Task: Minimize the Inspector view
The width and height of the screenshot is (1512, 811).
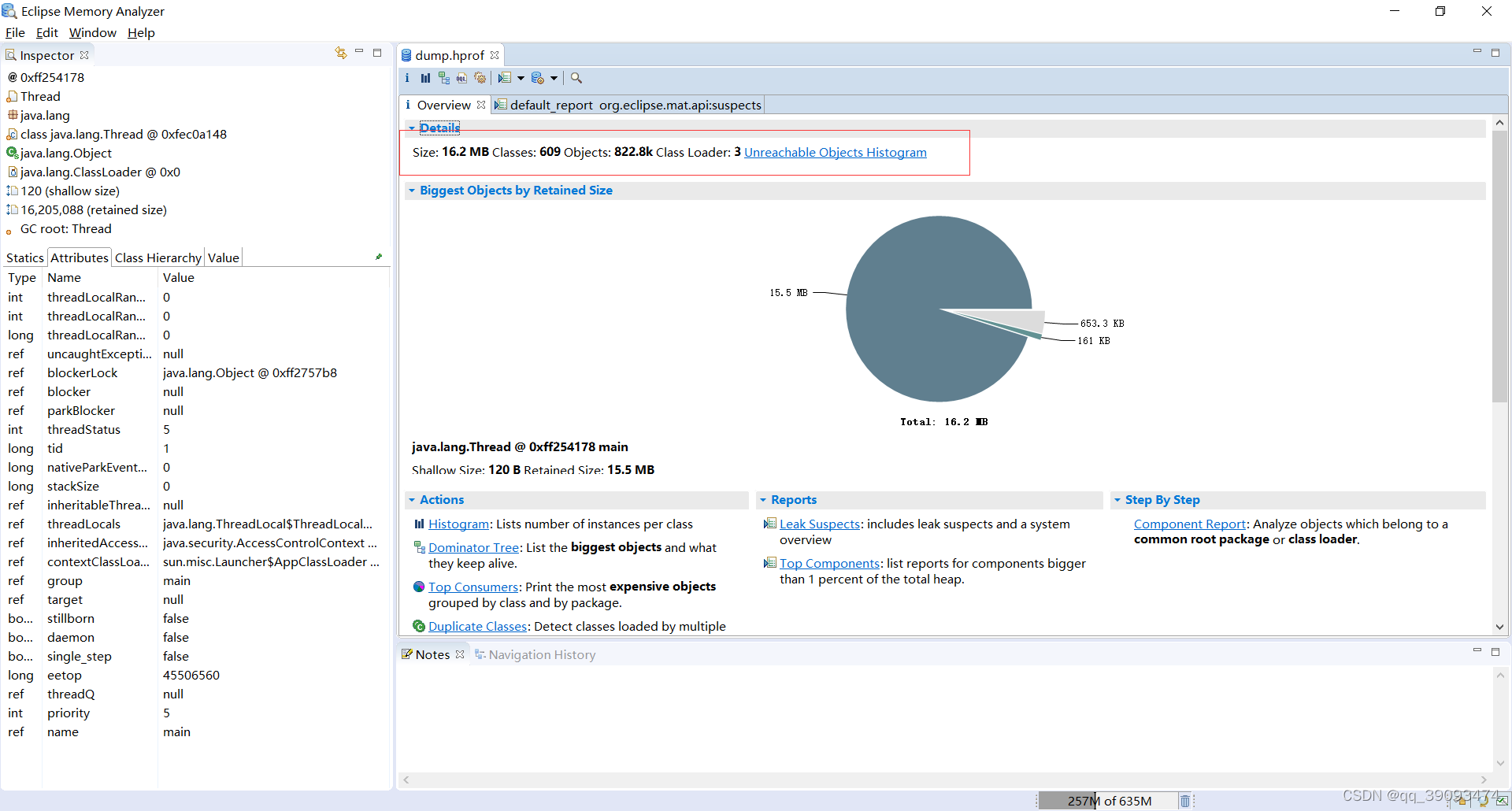Action: pyautogui.click(x=359, y=52)
